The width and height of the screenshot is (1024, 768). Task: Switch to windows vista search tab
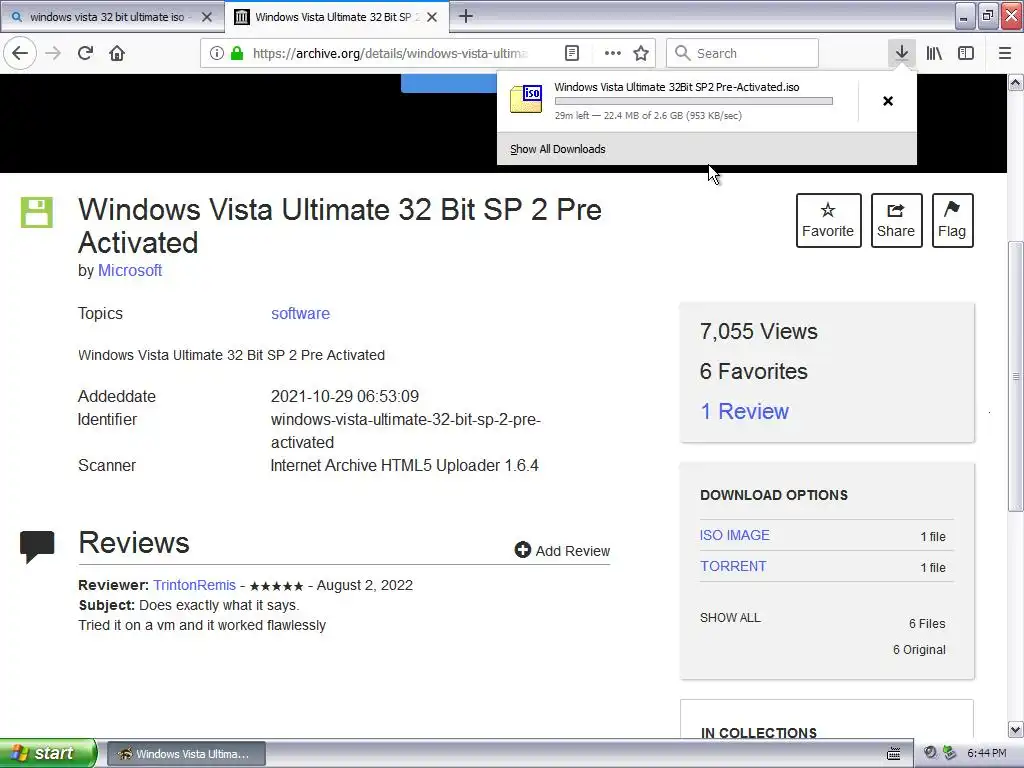(x=112, y=17)
